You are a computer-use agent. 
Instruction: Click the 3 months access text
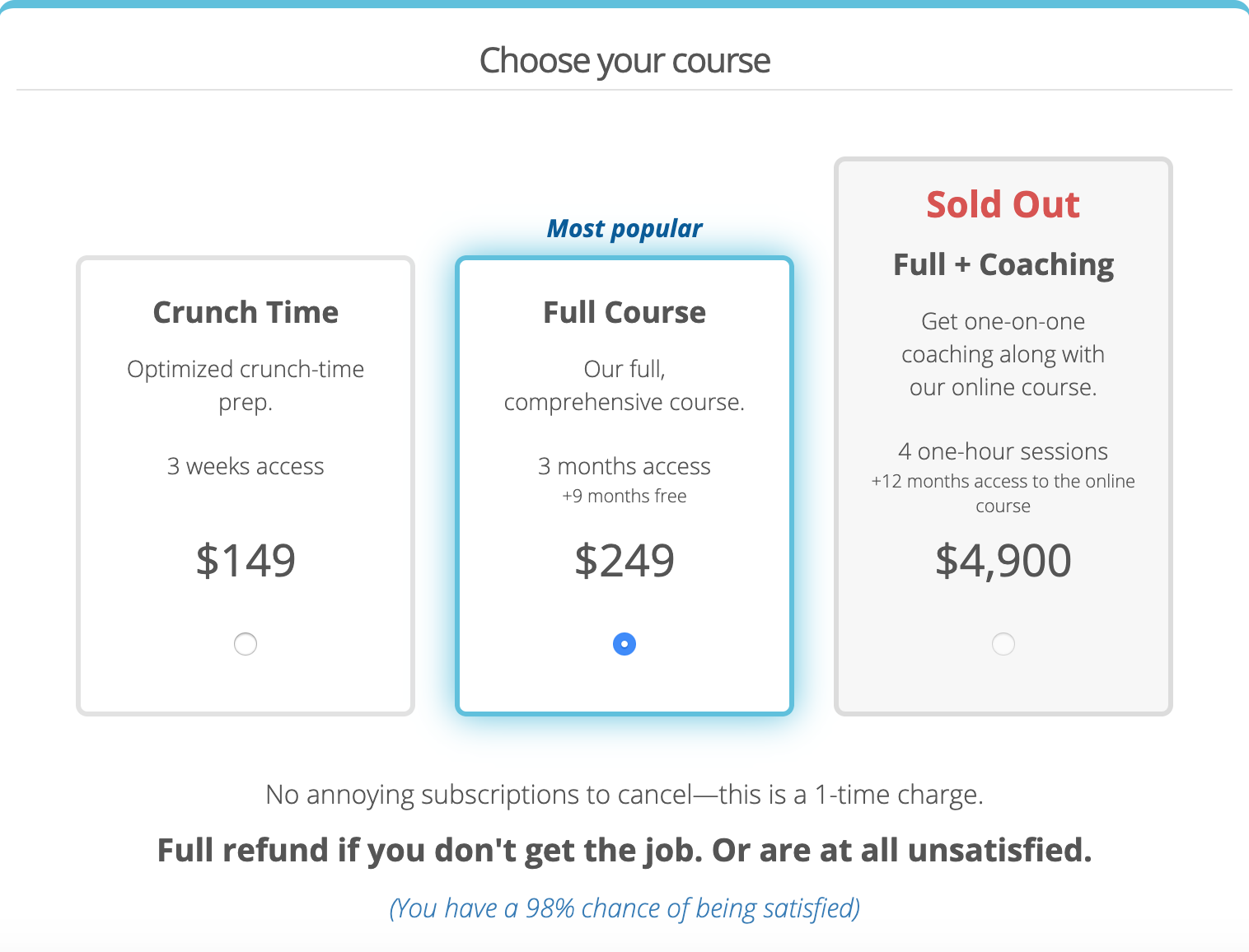(624, 466)
